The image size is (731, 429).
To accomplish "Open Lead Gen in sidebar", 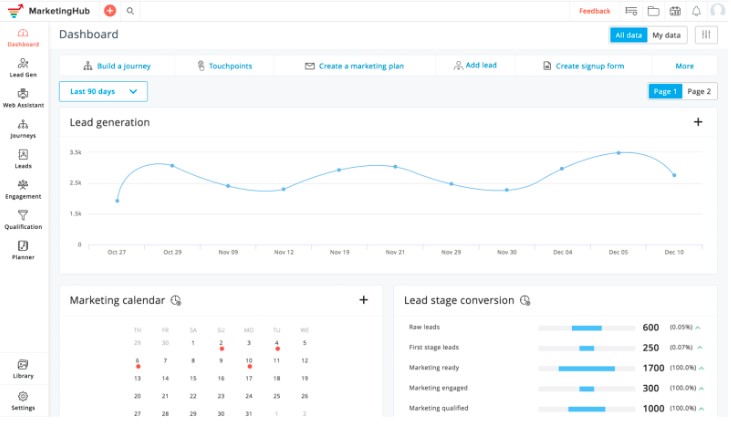I will click(x=23, y=68).
